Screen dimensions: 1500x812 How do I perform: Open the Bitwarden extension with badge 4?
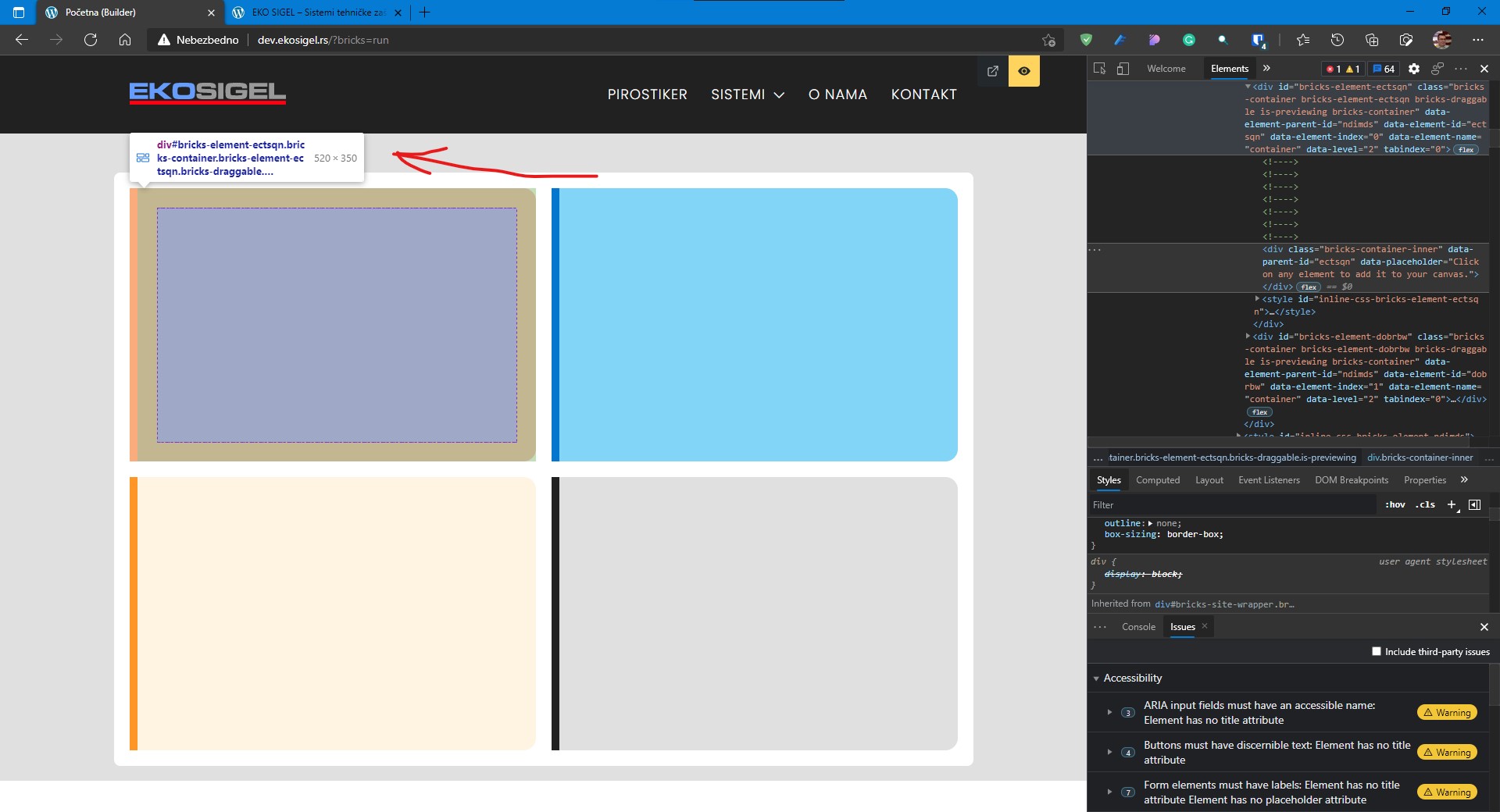[1258, 41]
